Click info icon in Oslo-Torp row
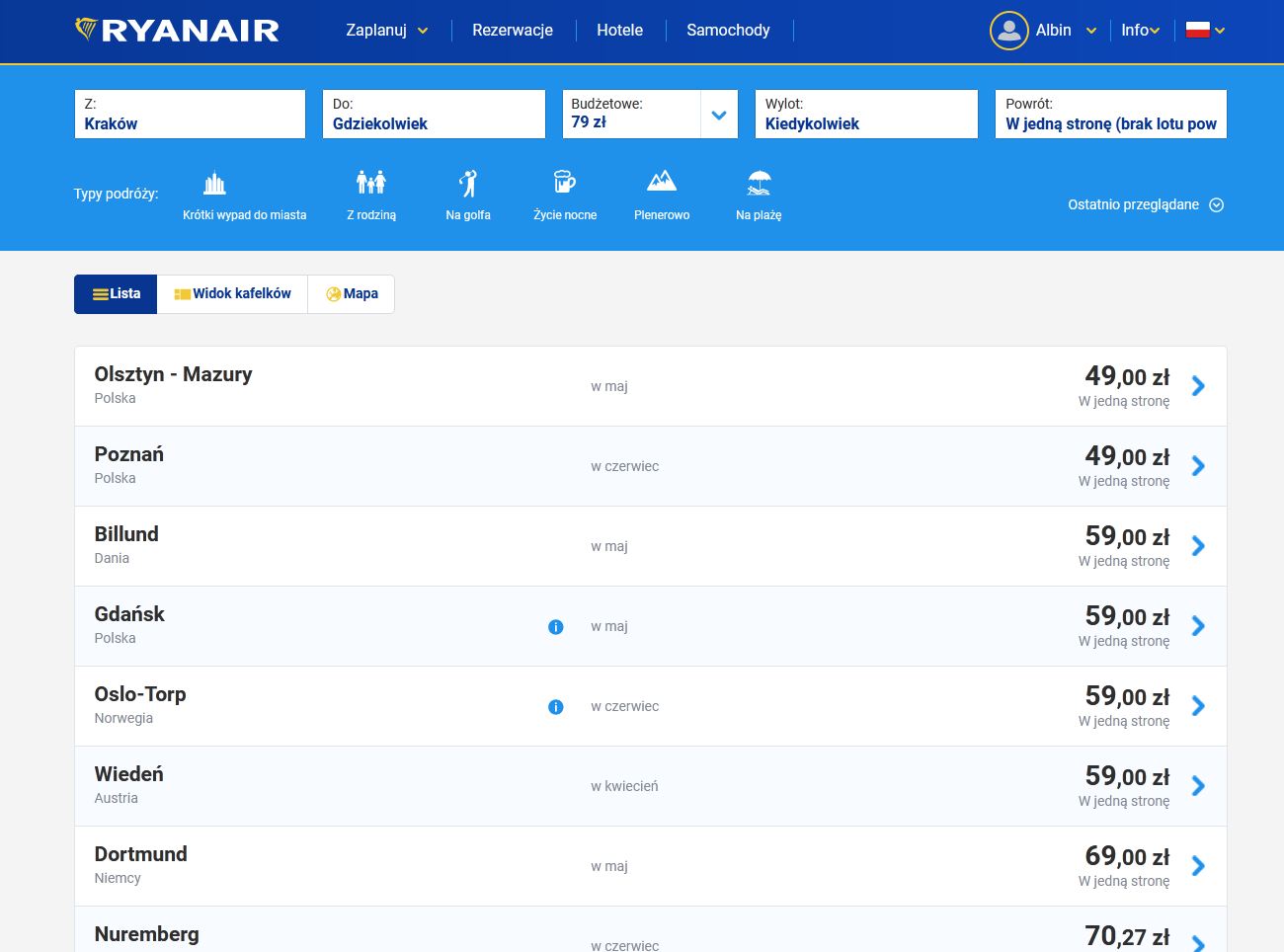 coord(556,707)
